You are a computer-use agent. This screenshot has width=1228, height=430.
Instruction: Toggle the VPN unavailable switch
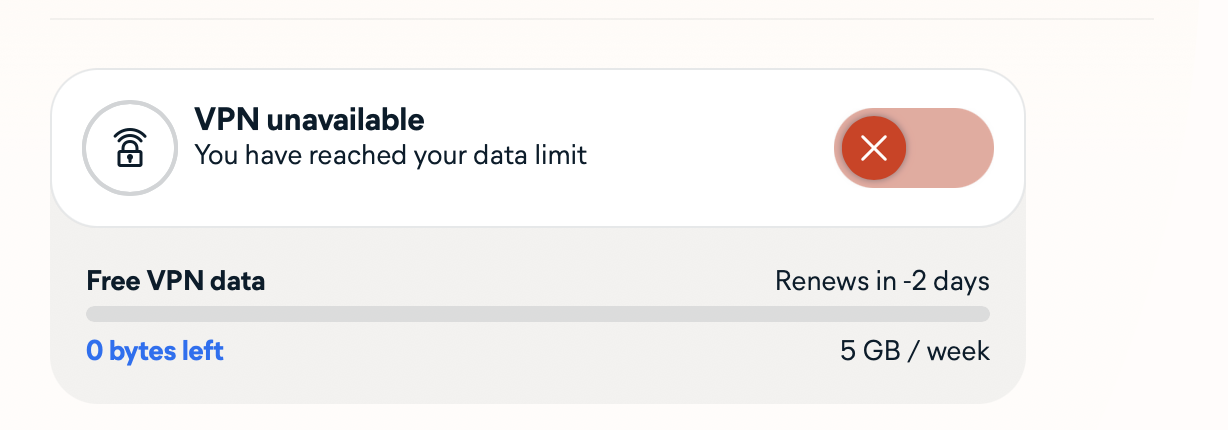tap(913, 149)
